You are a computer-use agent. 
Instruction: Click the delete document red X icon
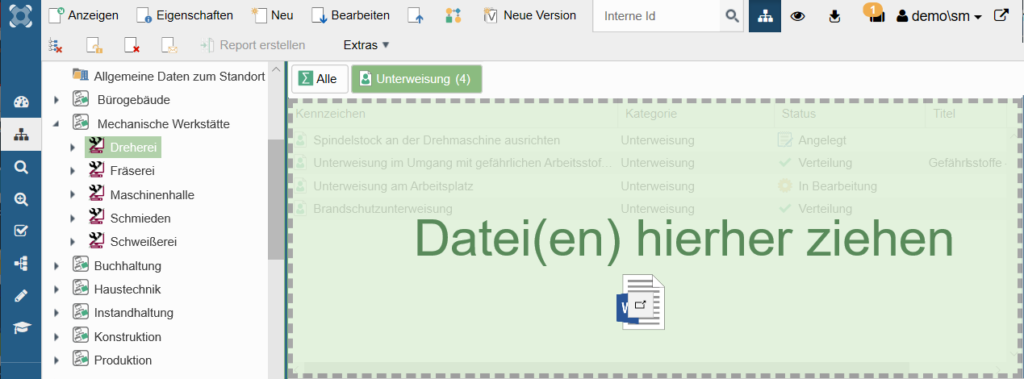133,45
